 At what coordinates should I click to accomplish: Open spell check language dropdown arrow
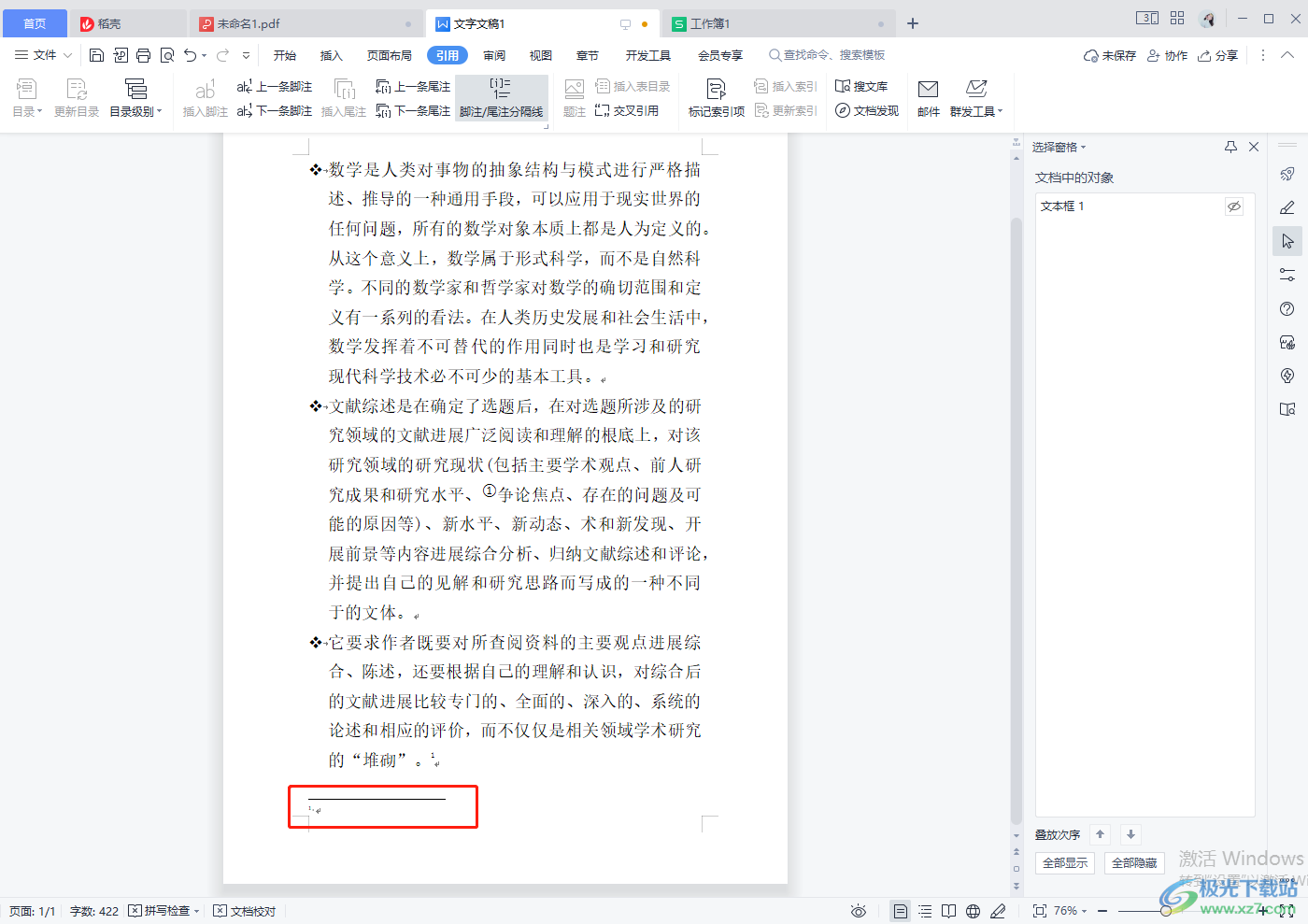(x=196, y=911)
